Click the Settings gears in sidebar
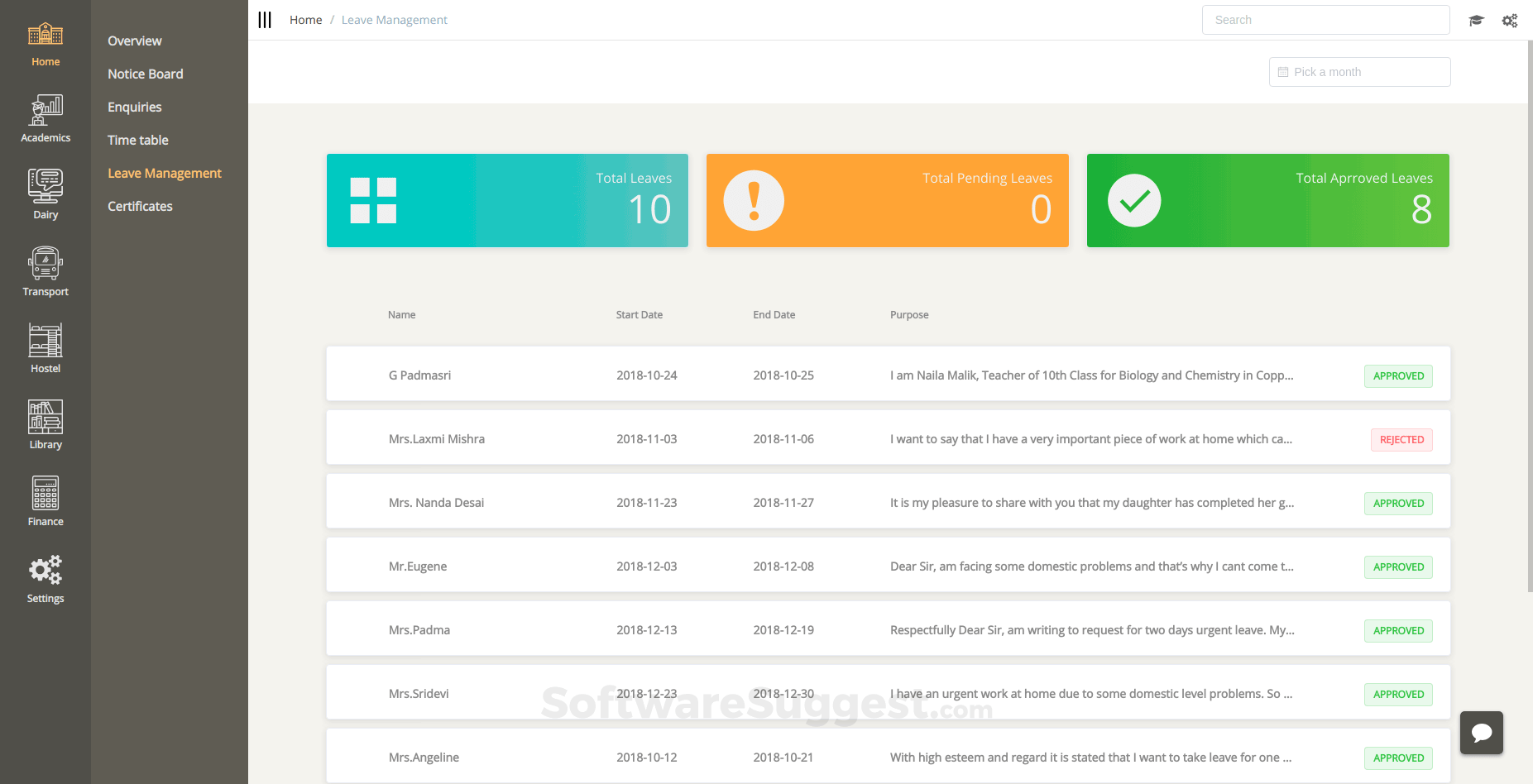 click(x=46, y=571)
